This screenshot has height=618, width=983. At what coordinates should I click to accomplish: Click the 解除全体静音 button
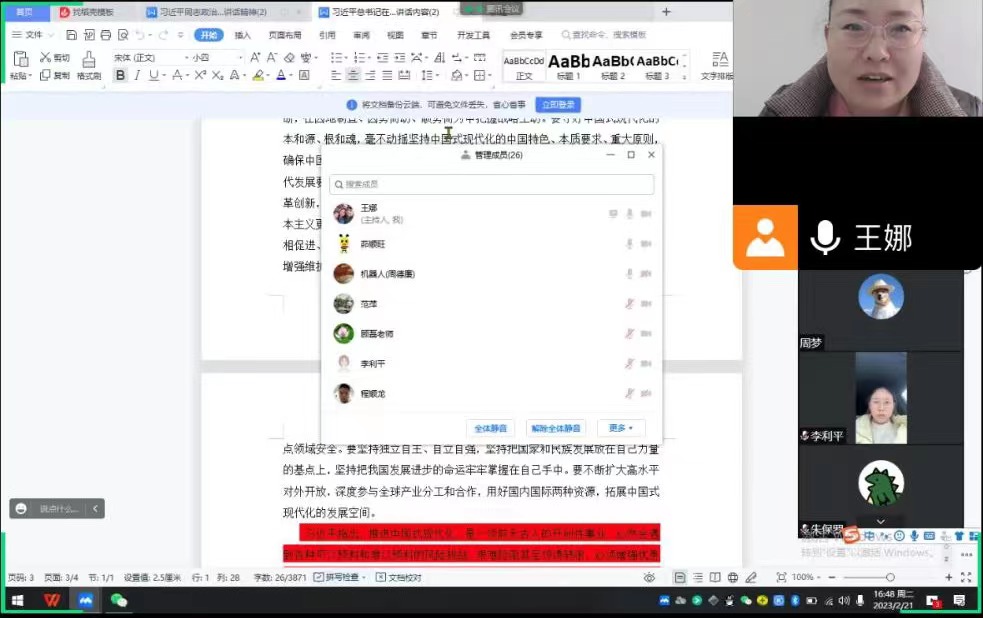[556, 428]
